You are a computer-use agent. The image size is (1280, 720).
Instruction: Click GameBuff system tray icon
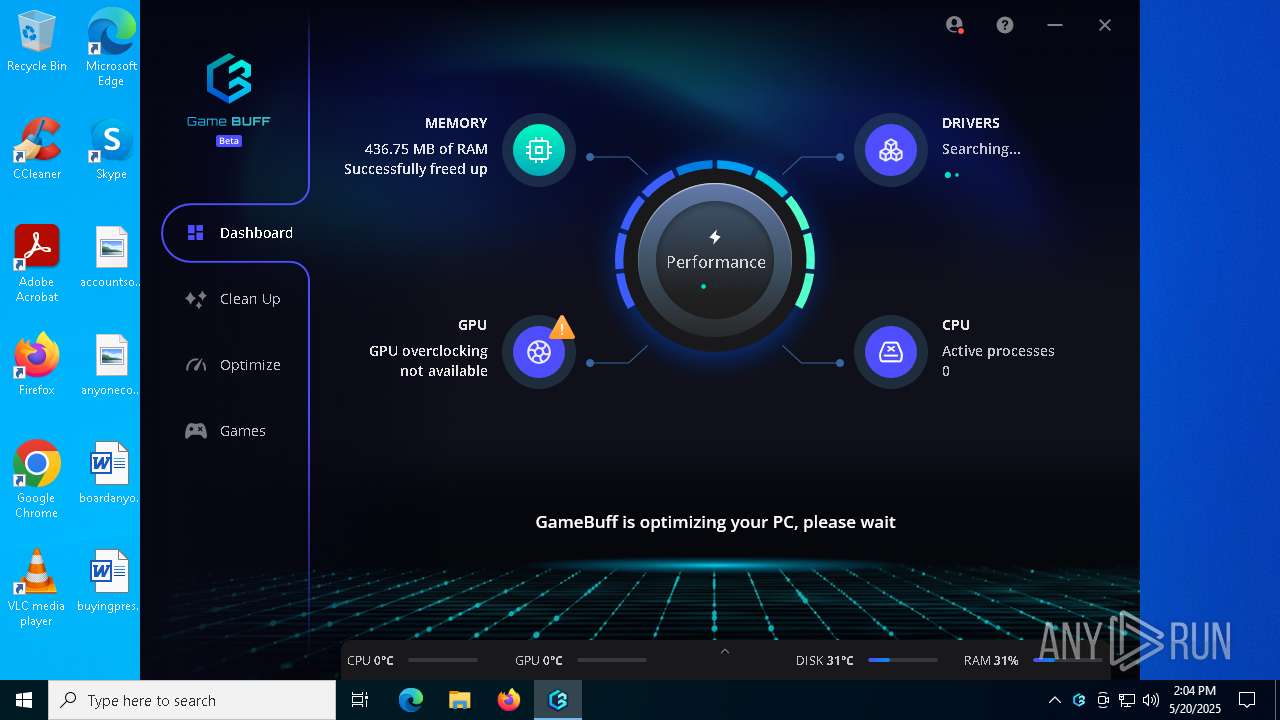coord(1079,700)
